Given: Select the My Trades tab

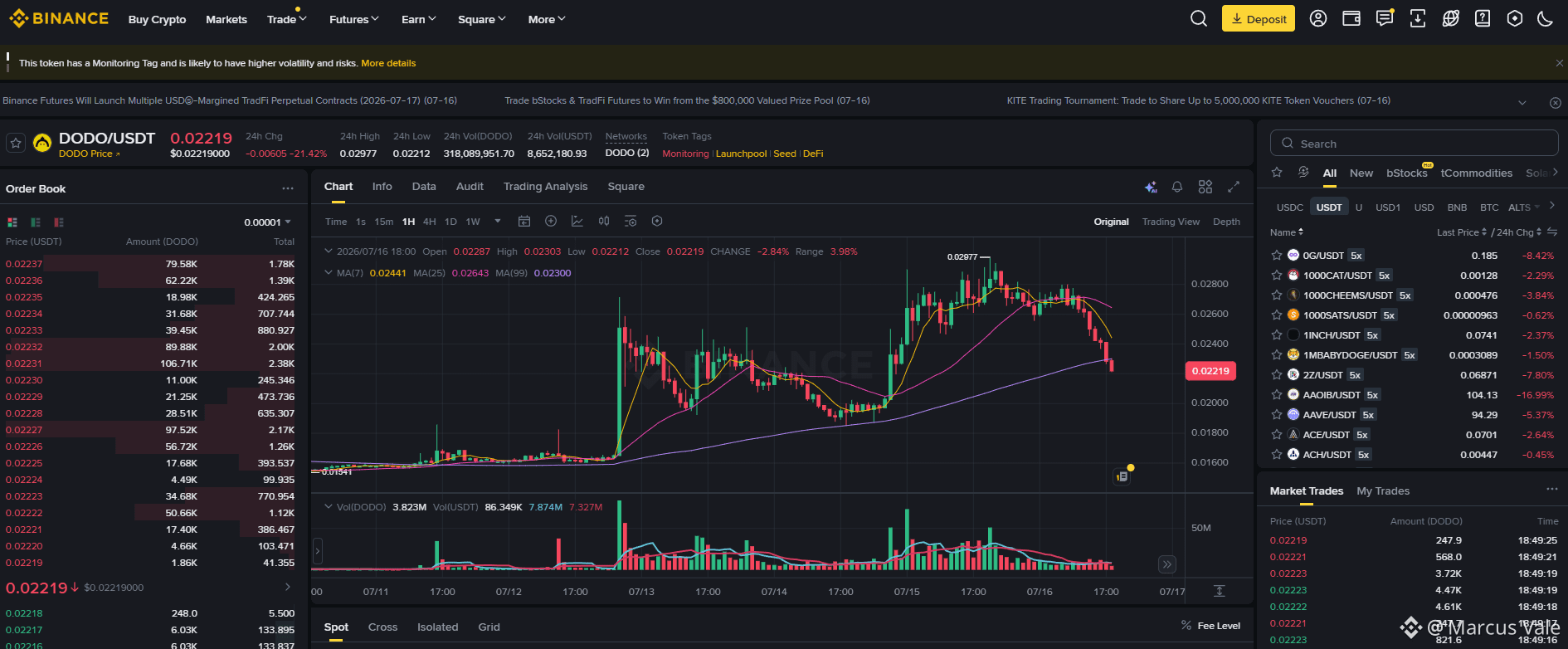Looking at the screenshot, I should point(1383,491).
